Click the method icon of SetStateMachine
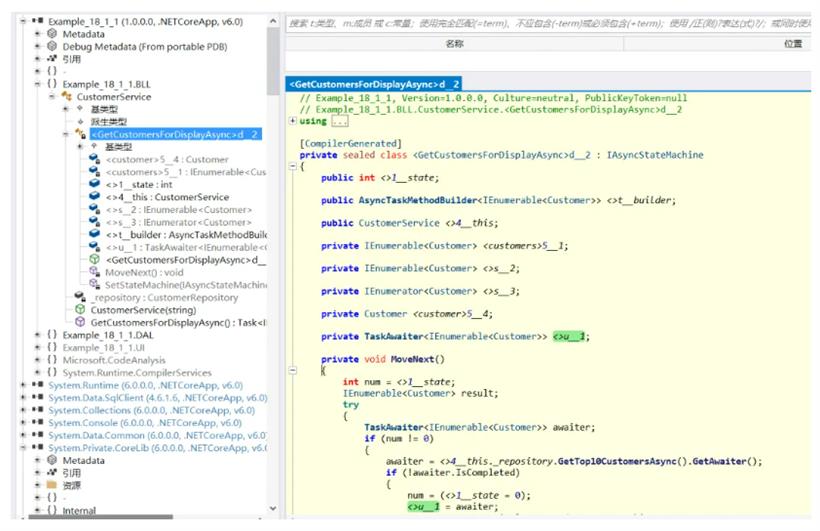This screenshot has height=531, width=820. point(95,285)
